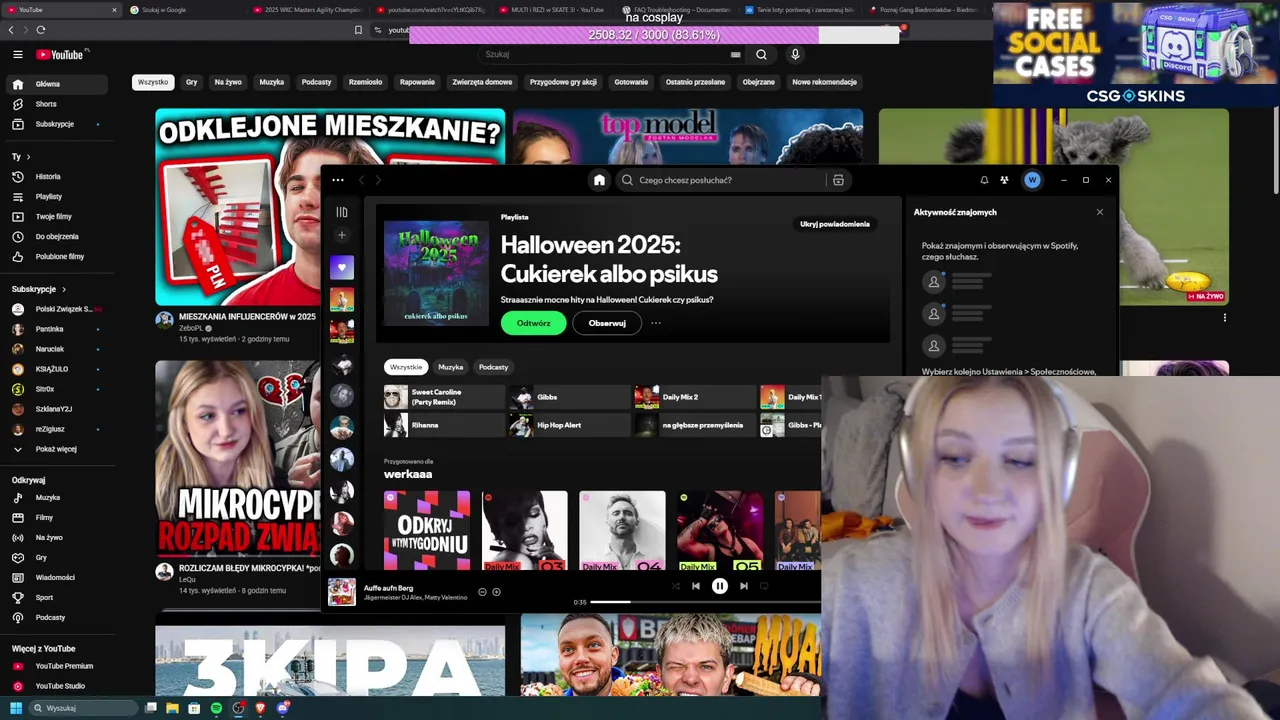Open Playlisty in YouTube sidebar
The image size is (1280, 720).
click(x=56, y=196)
